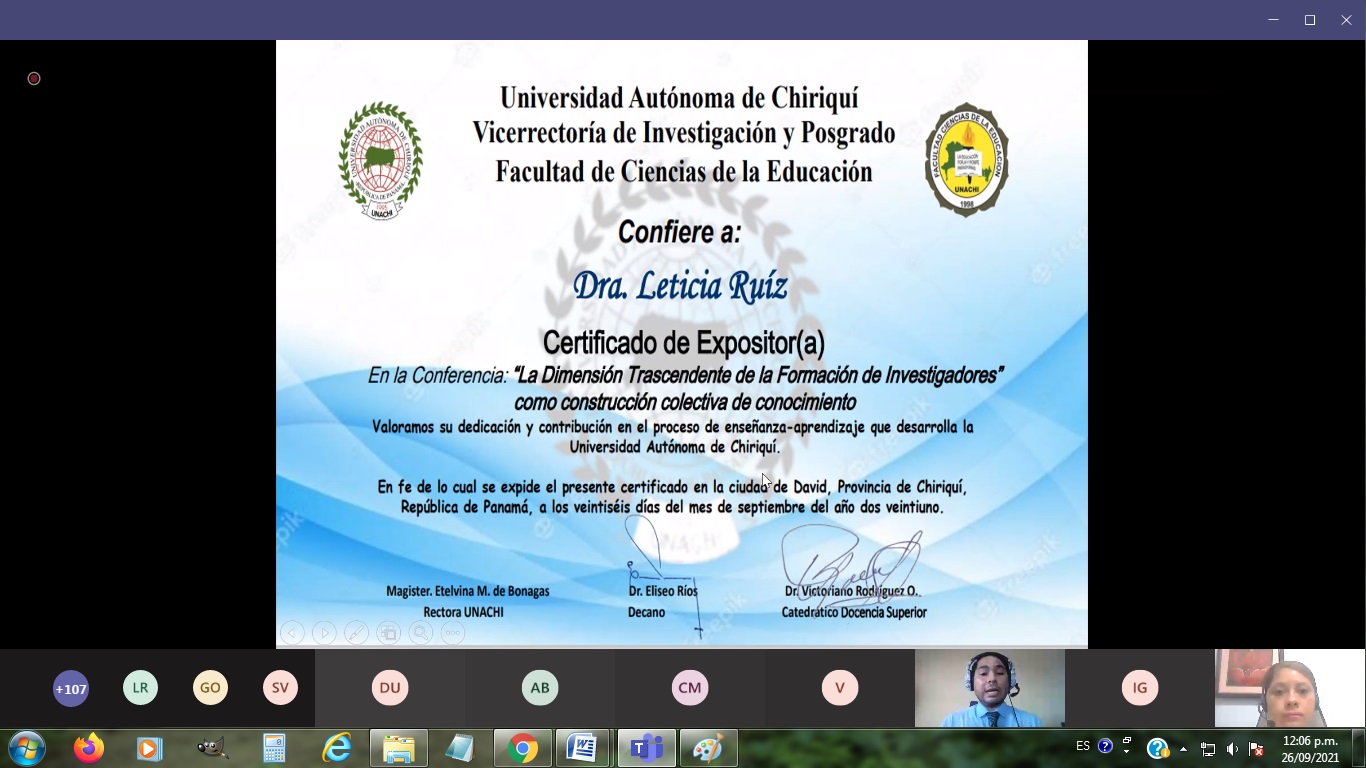The height and width of the screenshot is (768, 1366).
Task: Open the Action Center flag icon
Action: coord(1257,749)
